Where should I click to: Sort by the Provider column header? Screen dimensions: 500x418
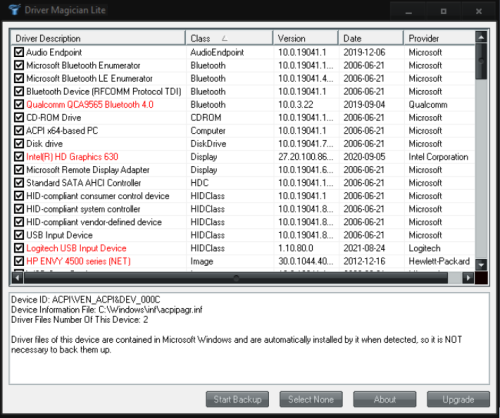(439, 38)
